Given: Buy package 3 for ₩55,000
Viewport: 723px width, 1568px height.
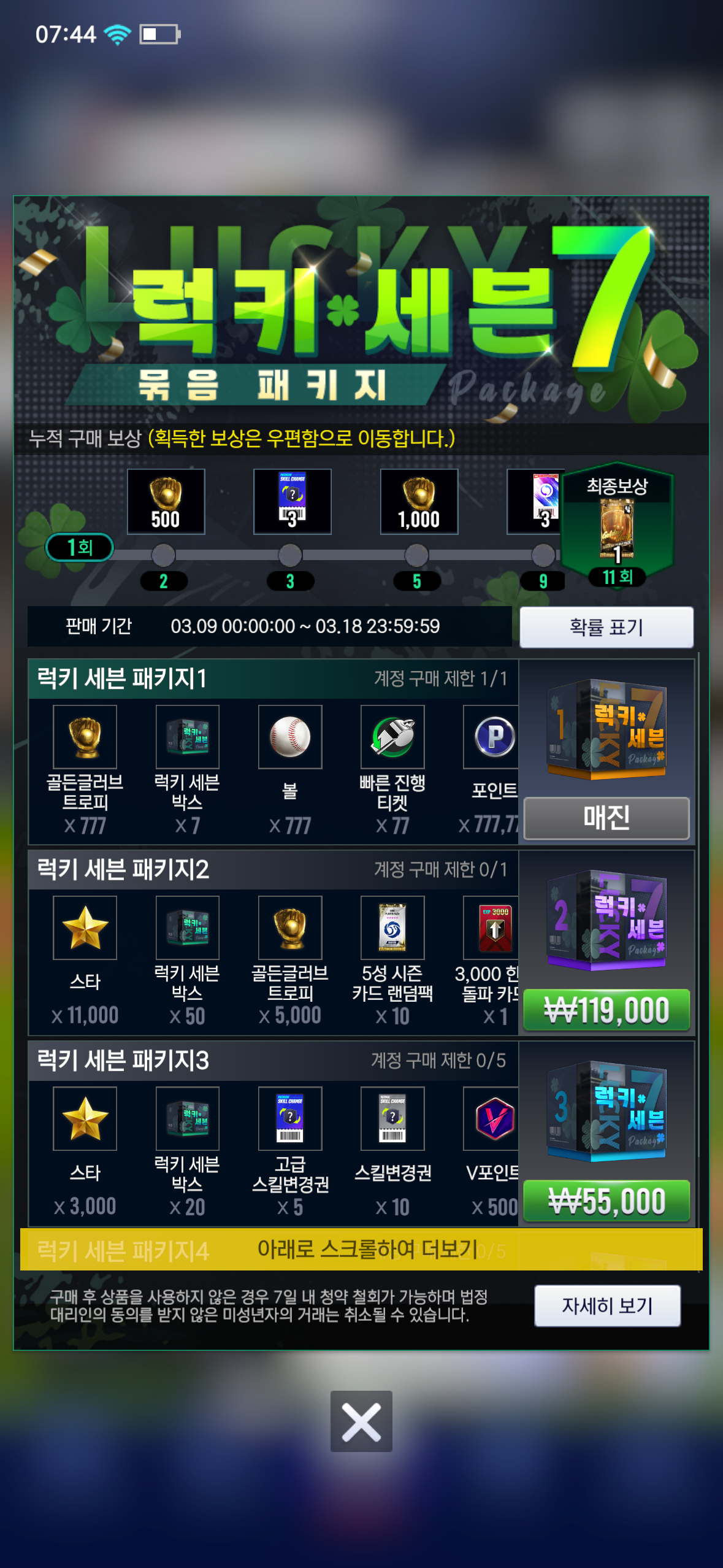Looking at the screenshot, I should click(606, 1201).
